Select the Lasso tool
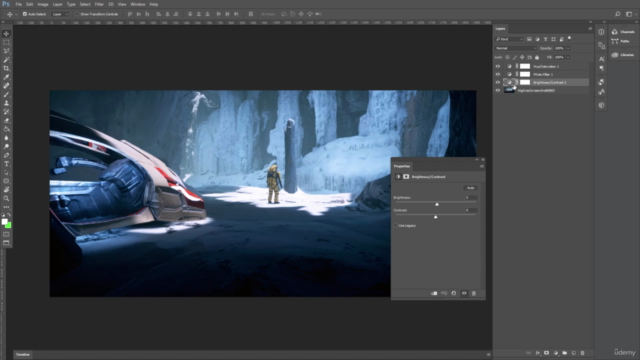The image size is (640, 360). [x=6, y=51]
